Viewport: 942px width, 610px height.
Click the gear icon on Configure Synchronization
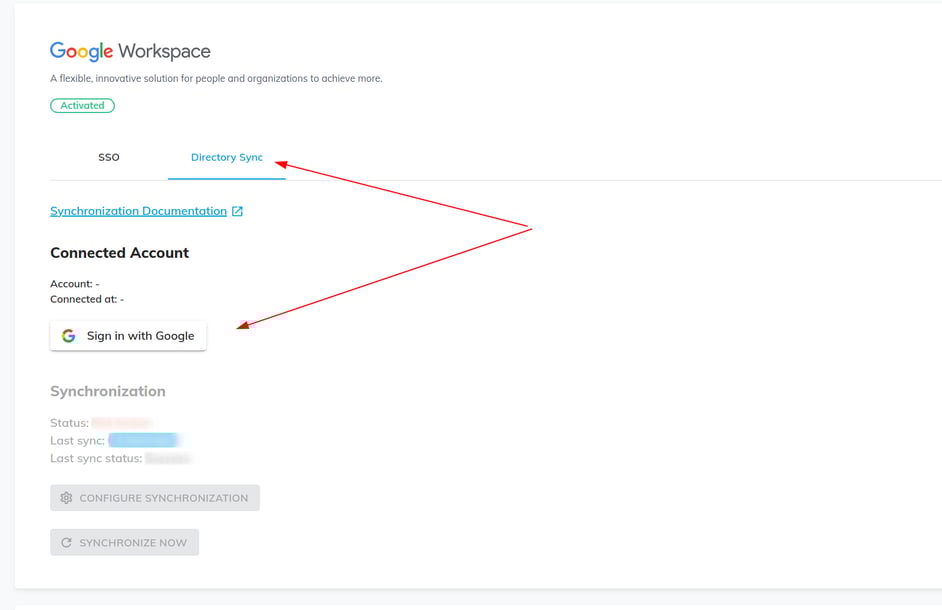click(x=66, y=497)
